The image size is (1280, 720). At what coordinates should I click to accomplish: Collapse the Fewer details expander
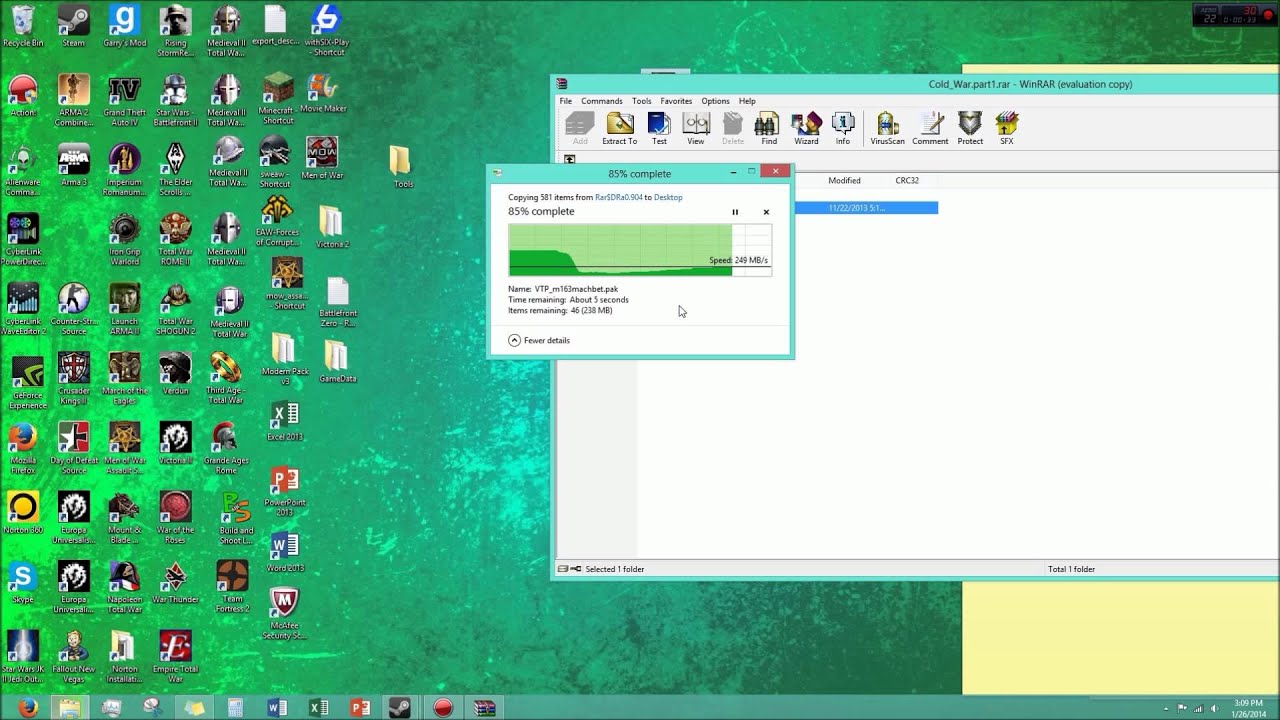(539, 340)
